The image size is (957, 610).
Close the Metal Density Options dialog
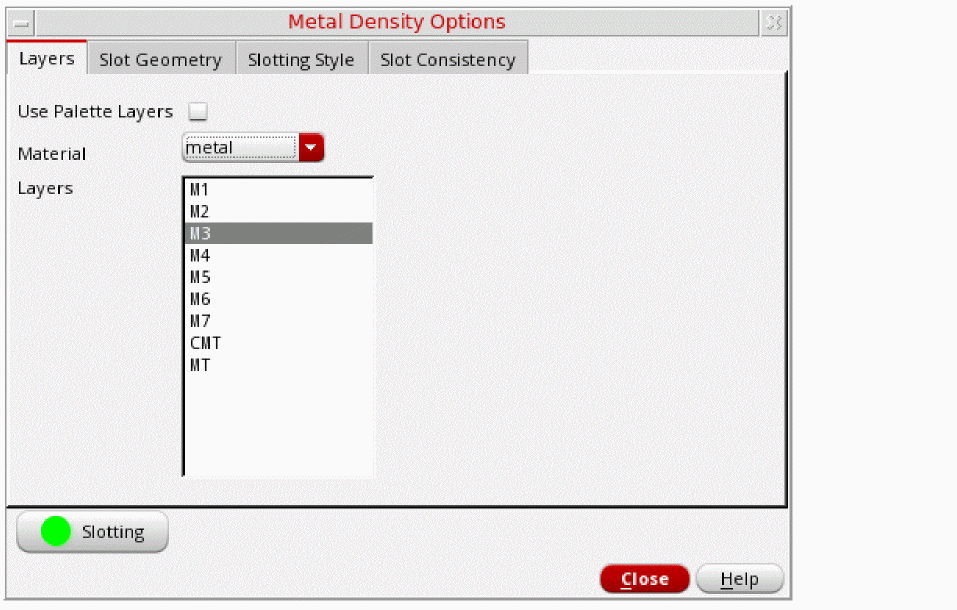point(645,578)
